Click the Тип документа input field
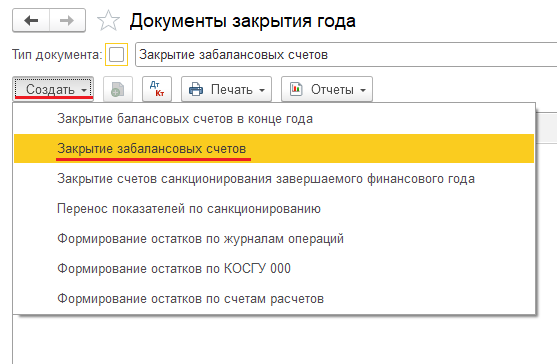 coord(346,55)
